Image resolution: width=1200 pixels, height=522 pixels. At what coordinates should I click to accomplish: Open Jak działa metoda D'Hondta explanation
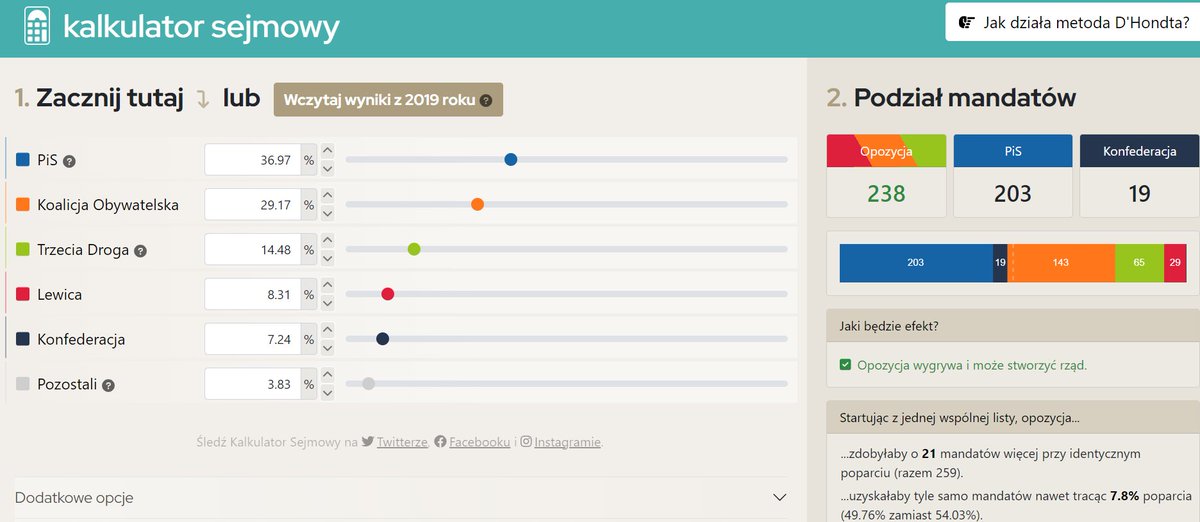coord(1072,21)
